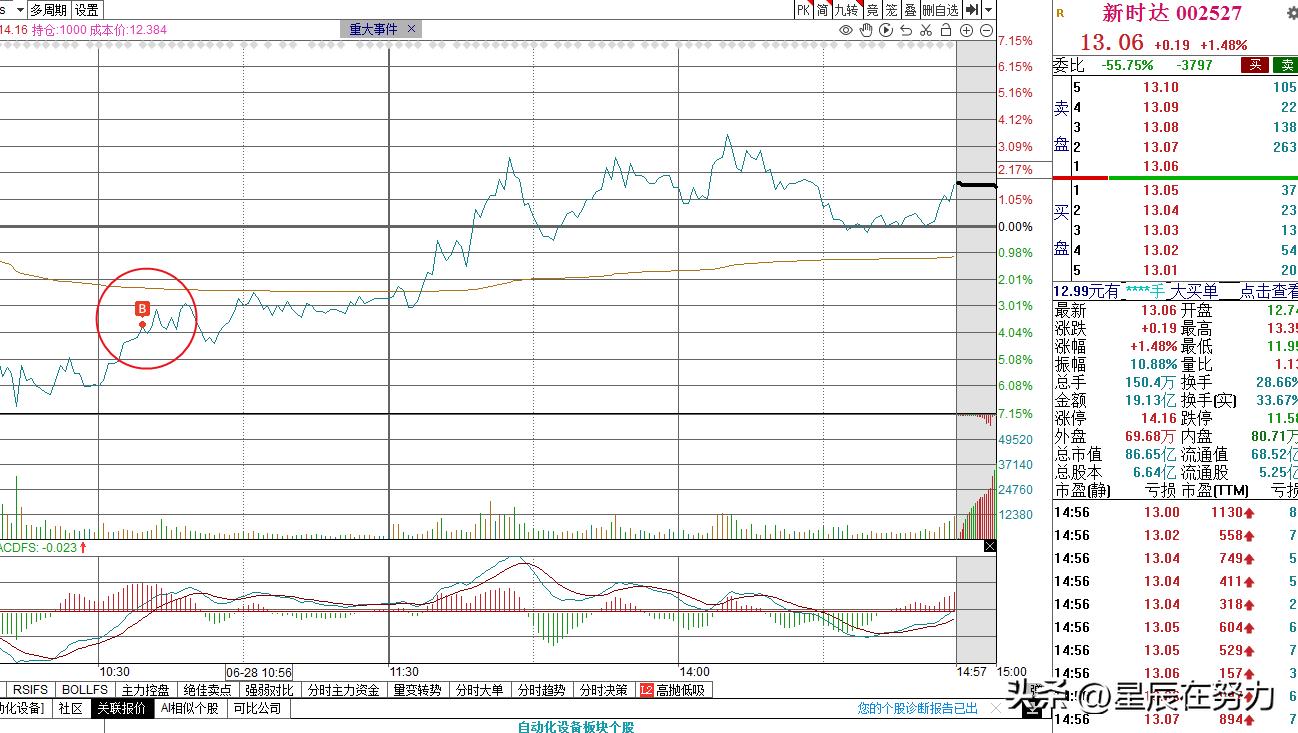Open the 多周期 multi-period menu

coord(48,10)
